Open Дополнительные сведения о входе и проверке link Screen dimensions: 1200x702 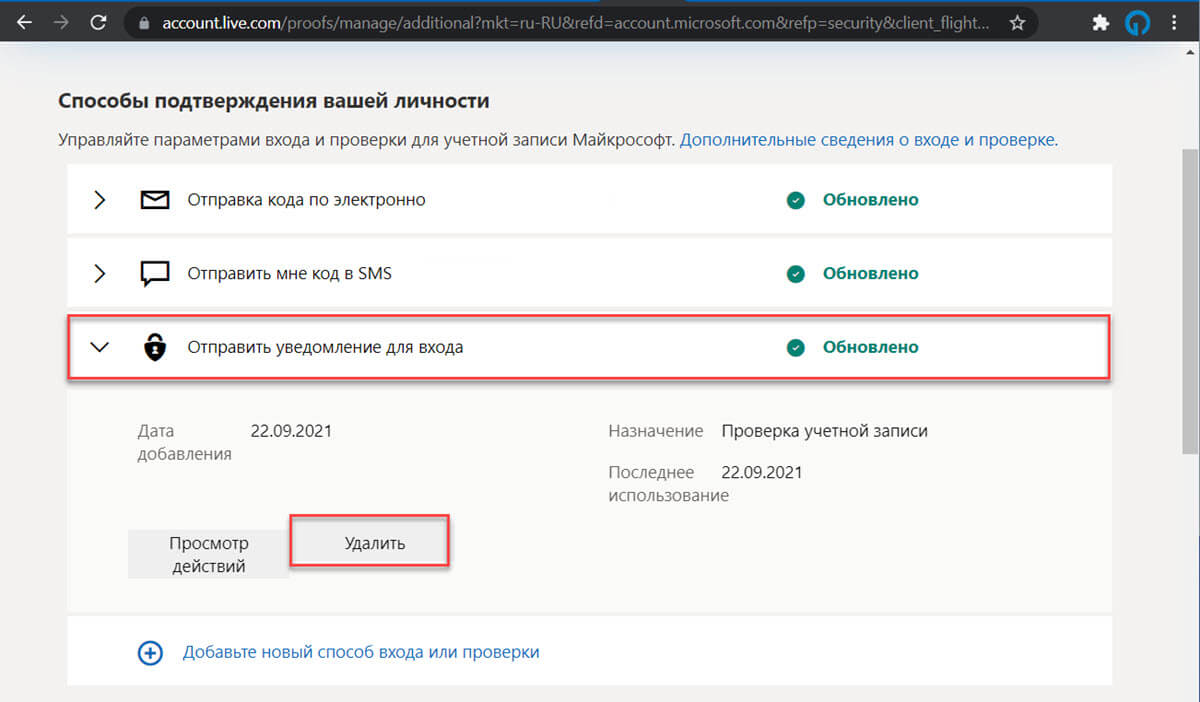pyautogui.click(x=869, y=140)
